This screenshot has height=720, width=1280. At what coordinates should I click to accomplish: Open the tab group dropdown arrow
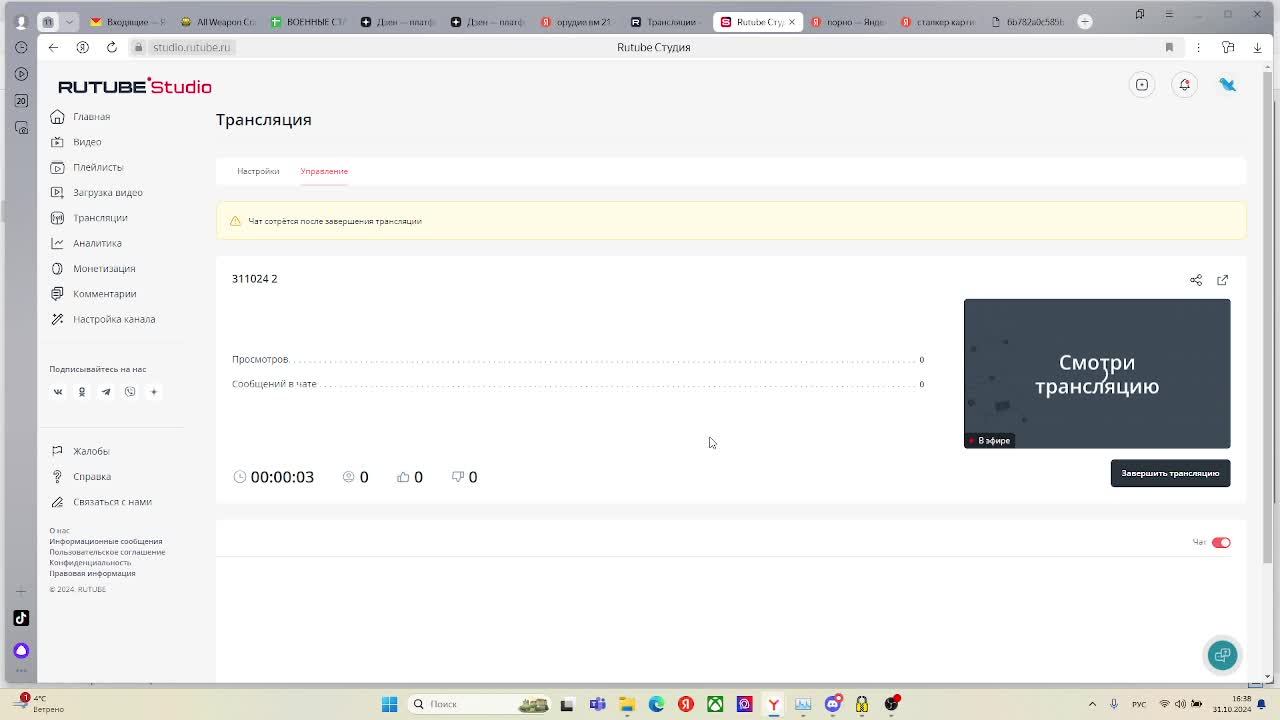click(x=69, y=21)
